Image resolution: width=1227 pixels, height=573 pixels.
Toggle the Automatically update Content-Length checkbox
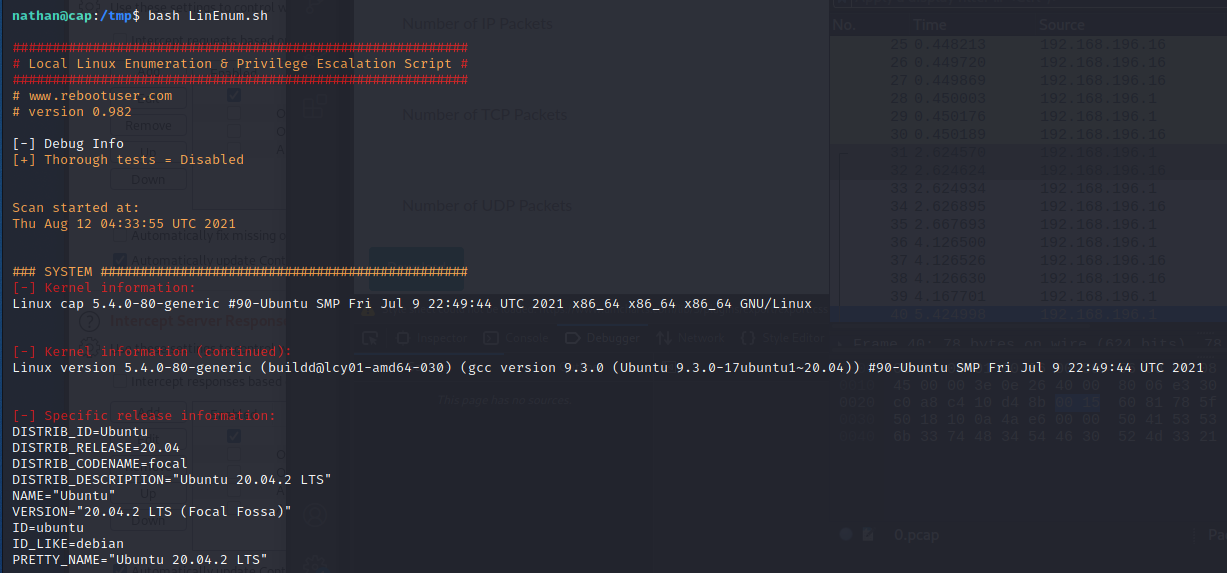click(x=120, y=260)
